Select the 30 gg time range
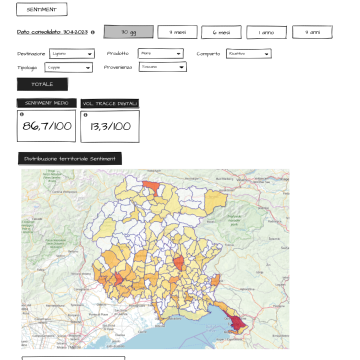The width and height of the screenshot is (360, 360). click(129, 32)
